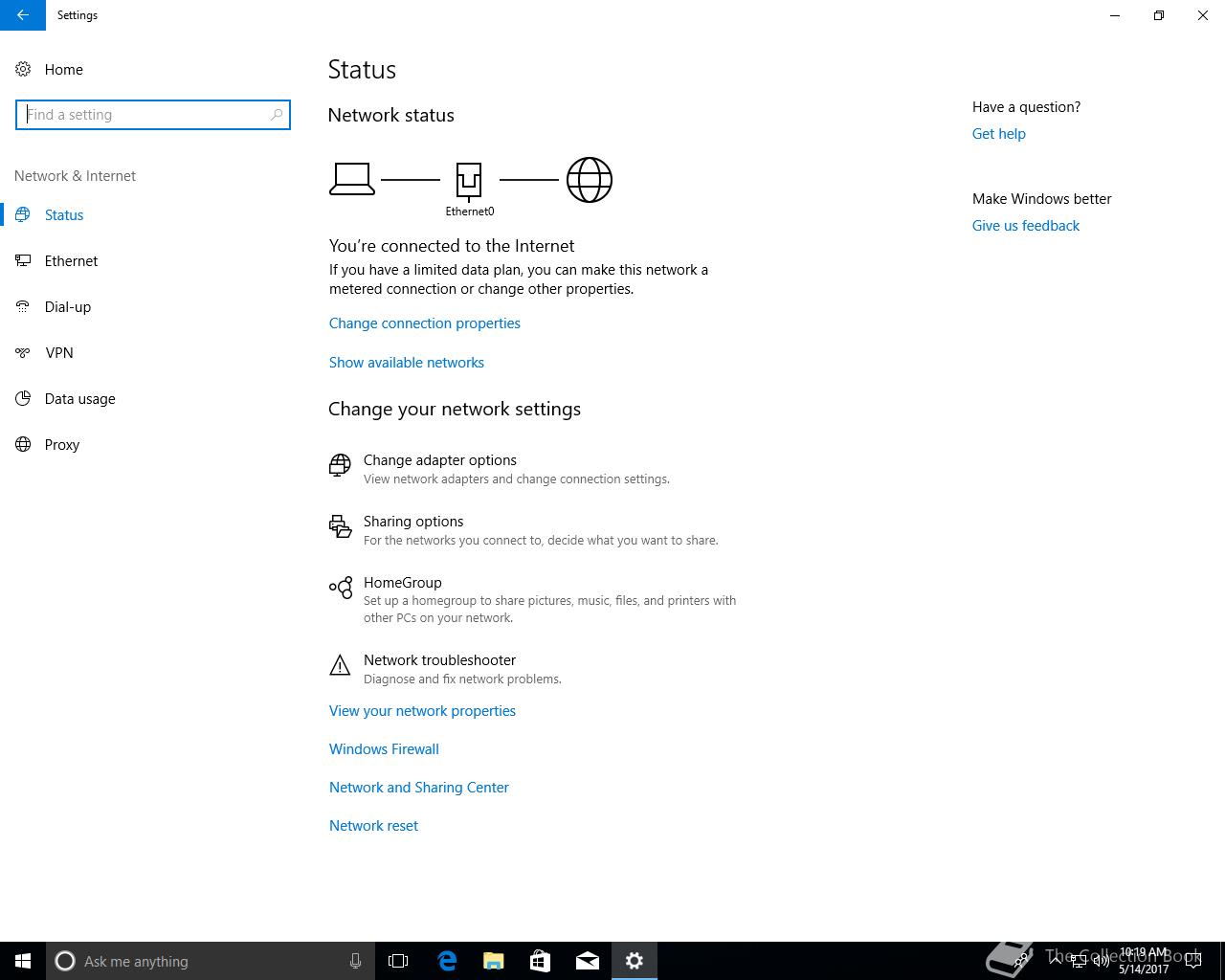The height and width of the screenshot is (980, 1225).
Task: Click the Change adapter options title
Action: pos(440,460)
